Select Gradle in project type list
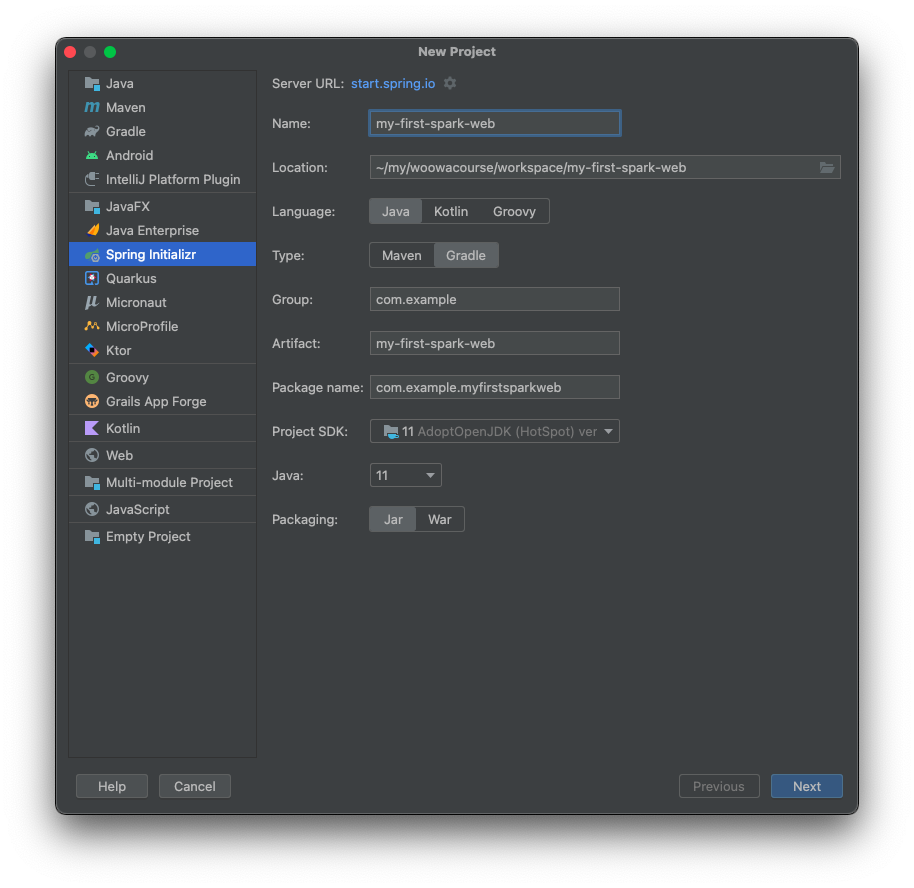The height and width of the screenshot is (888, 914). (x=162, y=131)
